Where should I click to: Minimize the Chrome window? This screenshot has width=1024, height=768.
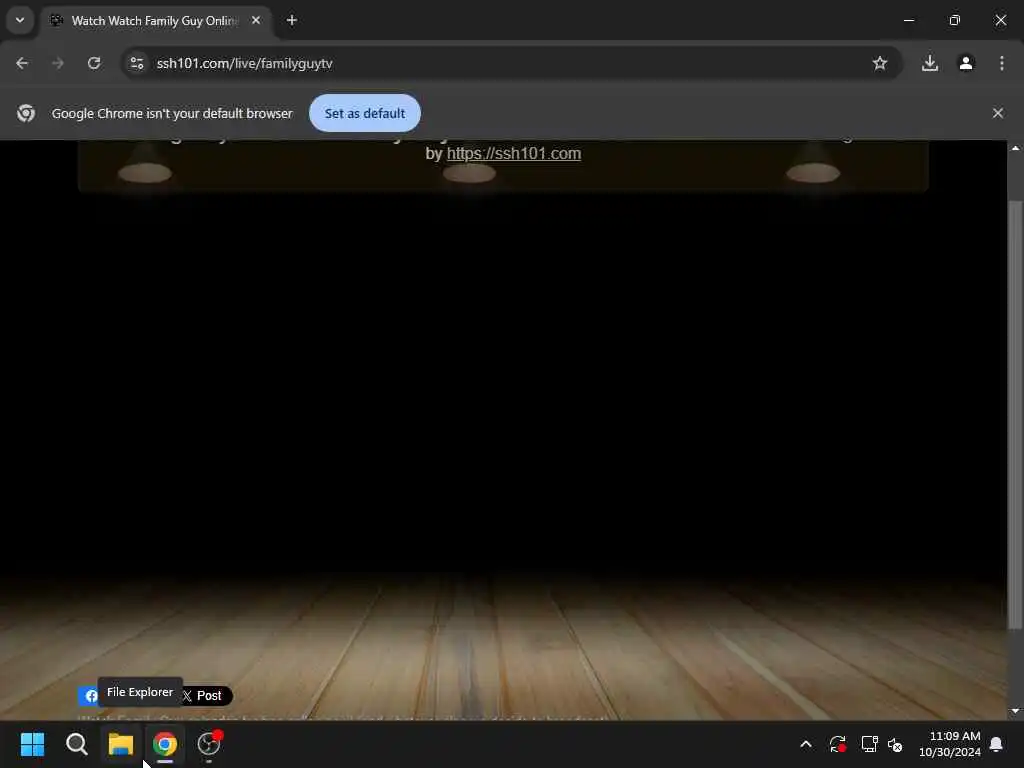908,20
